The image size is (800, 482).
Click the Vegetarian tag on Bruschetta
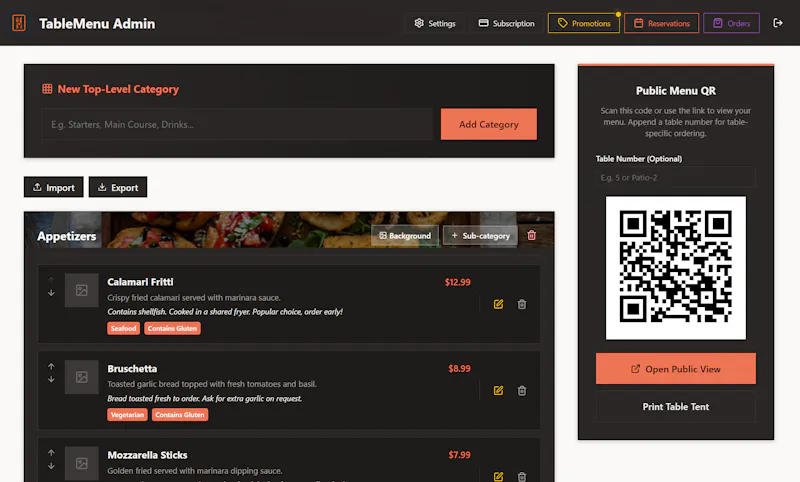tap(127, 415)
